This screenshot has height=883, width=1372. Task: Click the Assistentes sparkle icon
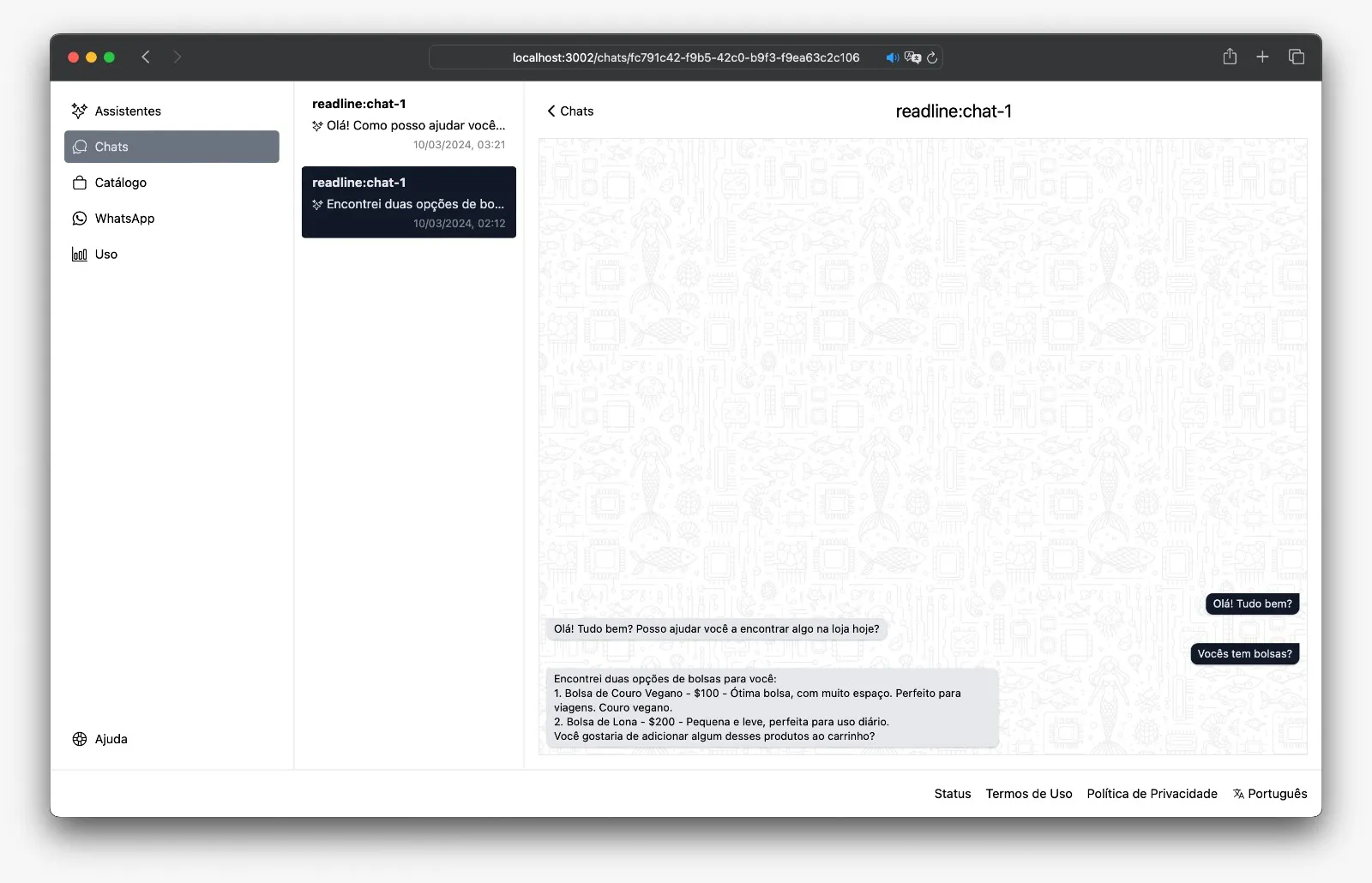click(x=80, y=111)
